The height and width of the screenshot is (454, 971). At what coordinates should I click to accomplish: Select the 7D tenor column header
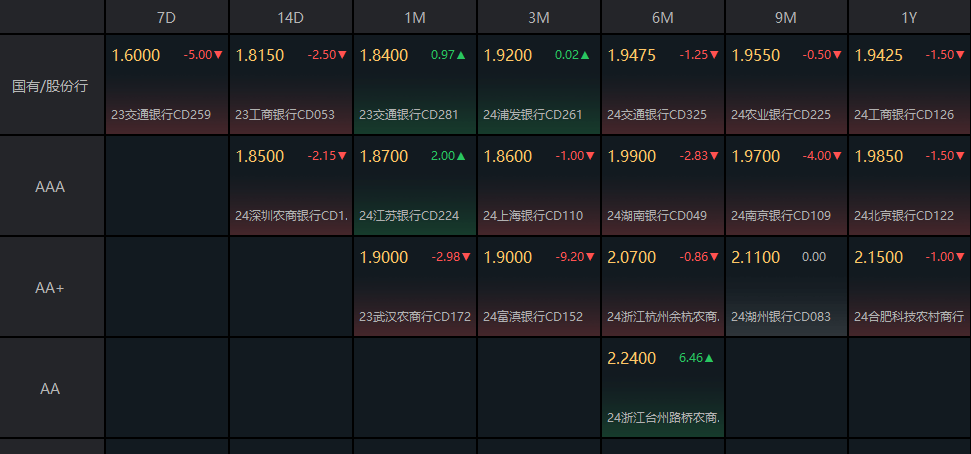point(167,17)
